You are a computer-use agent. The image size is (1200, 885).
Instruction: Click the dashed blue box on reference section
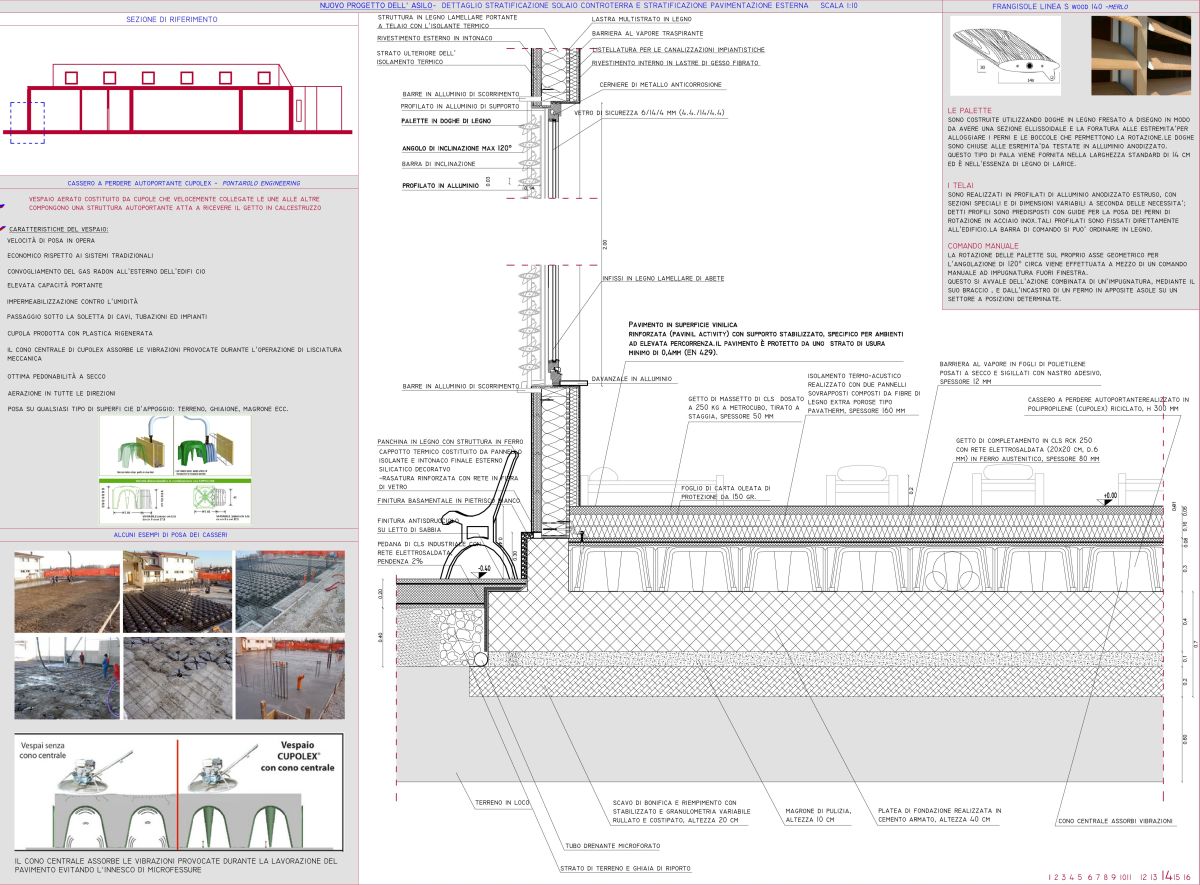click(27, 122)
